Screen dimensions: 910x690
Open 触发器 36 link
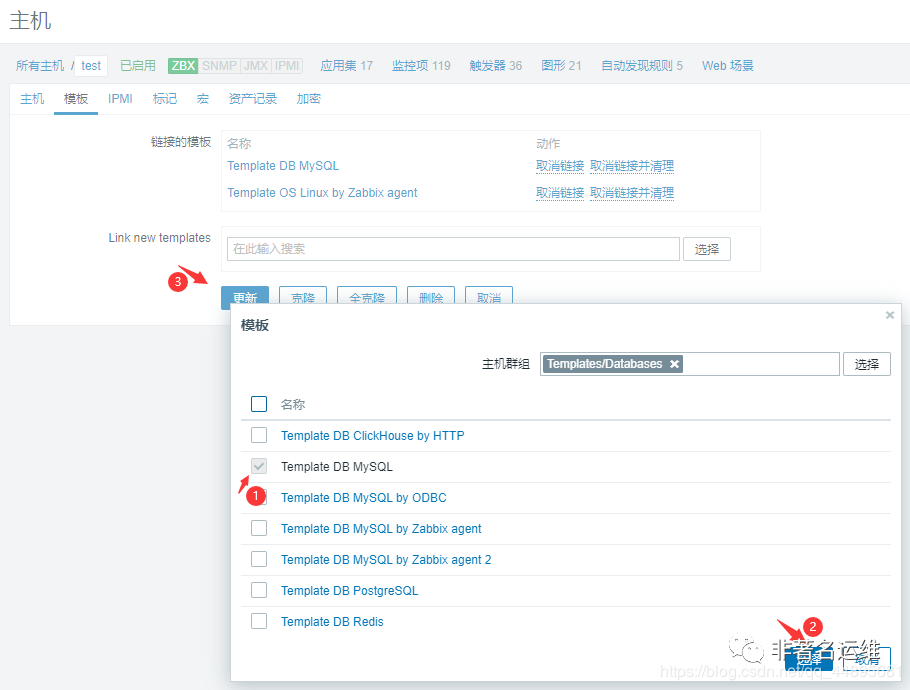coord(496,66)
